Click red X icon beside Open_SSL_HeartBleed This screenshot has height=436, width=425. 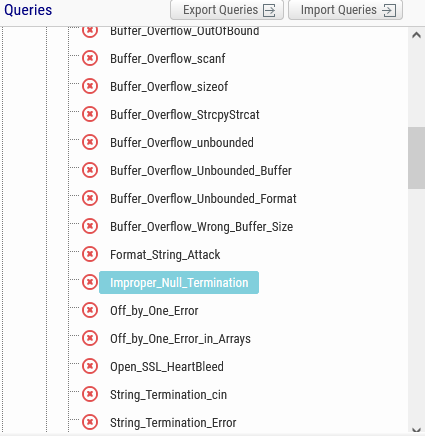(x=90, y=366)
